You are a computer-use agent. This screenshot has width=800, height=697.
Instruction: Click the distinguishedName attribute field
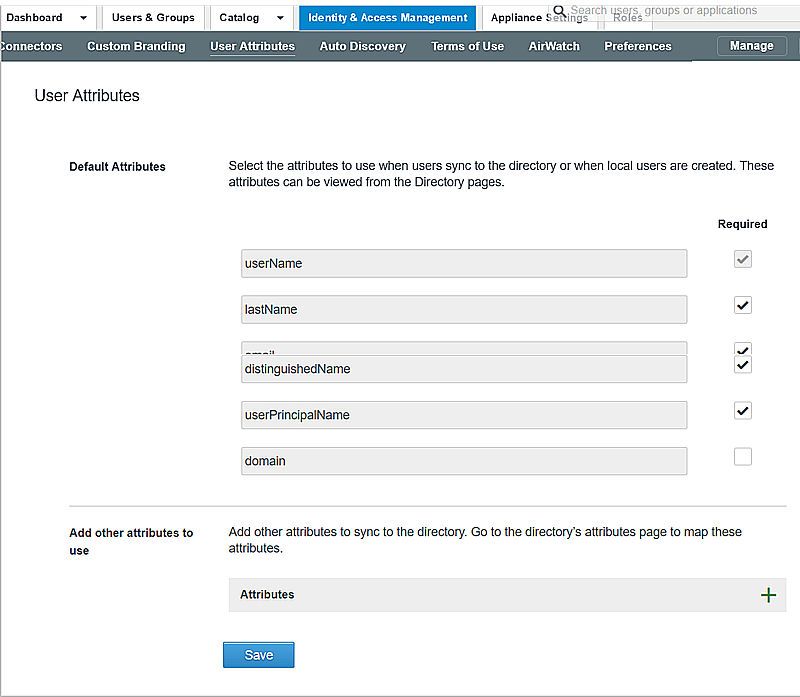(464, 369)
